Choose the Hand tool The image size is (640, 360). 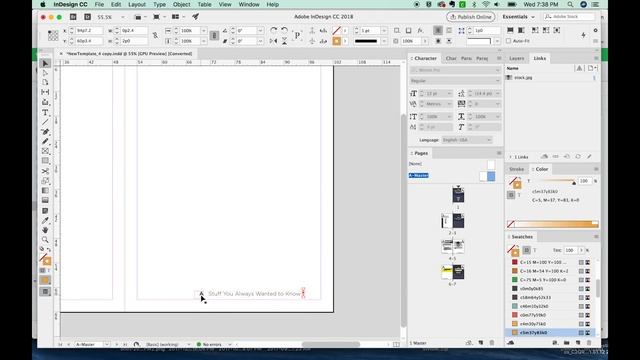point(45,230)
